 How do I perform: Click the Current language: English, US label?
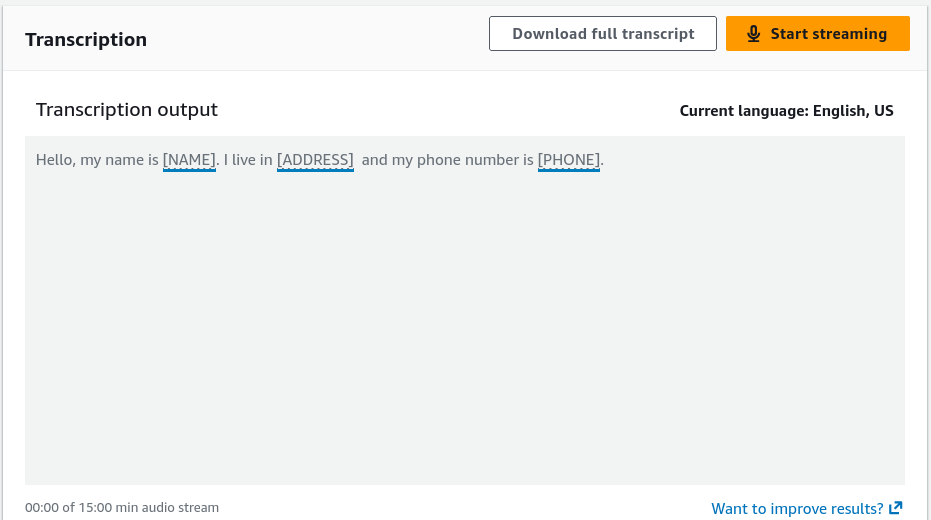click(x=787, y=111)
